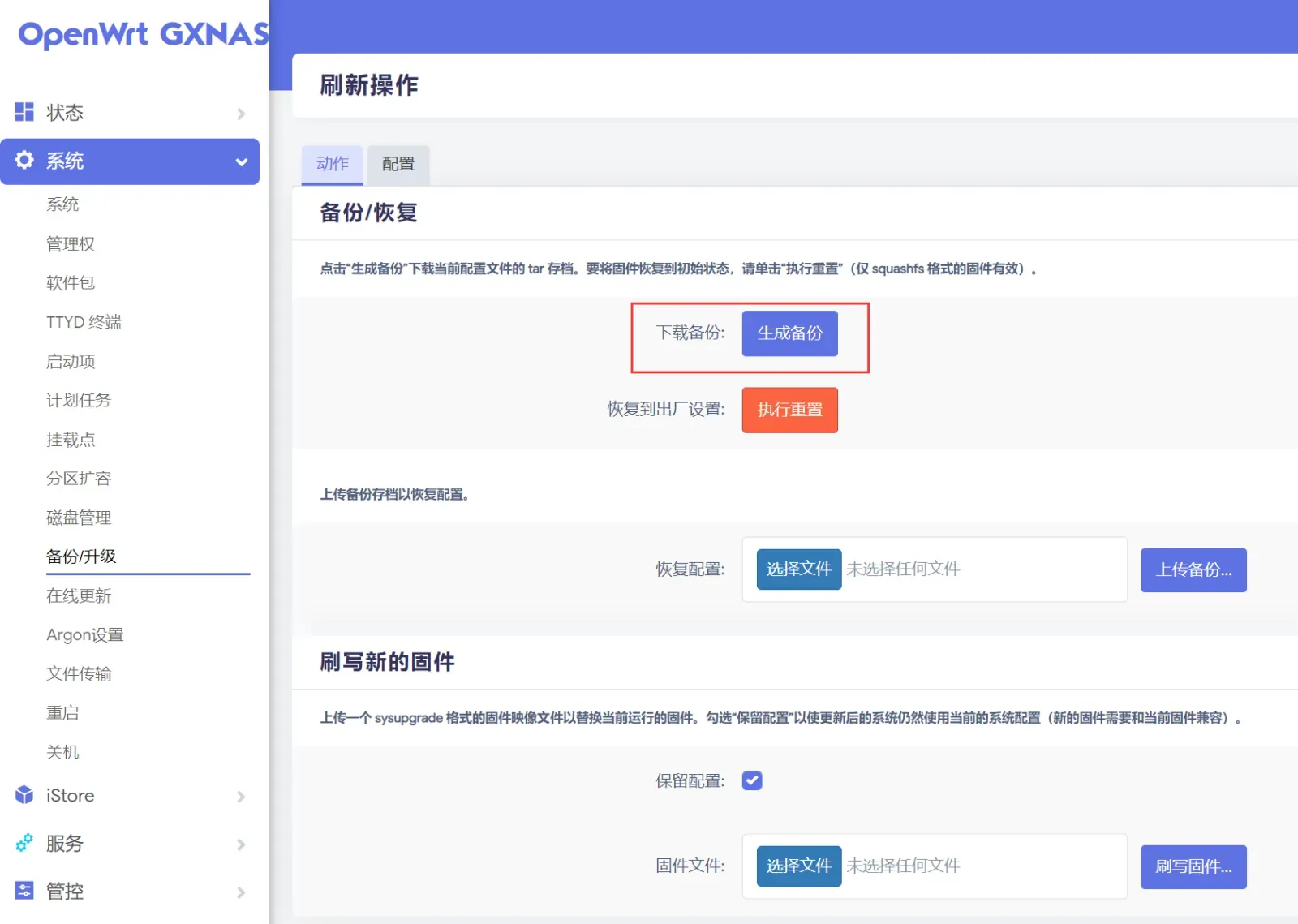1298x924 pixels.
Task: Expand the 服务 menu chevron
Action: [241, 844]
